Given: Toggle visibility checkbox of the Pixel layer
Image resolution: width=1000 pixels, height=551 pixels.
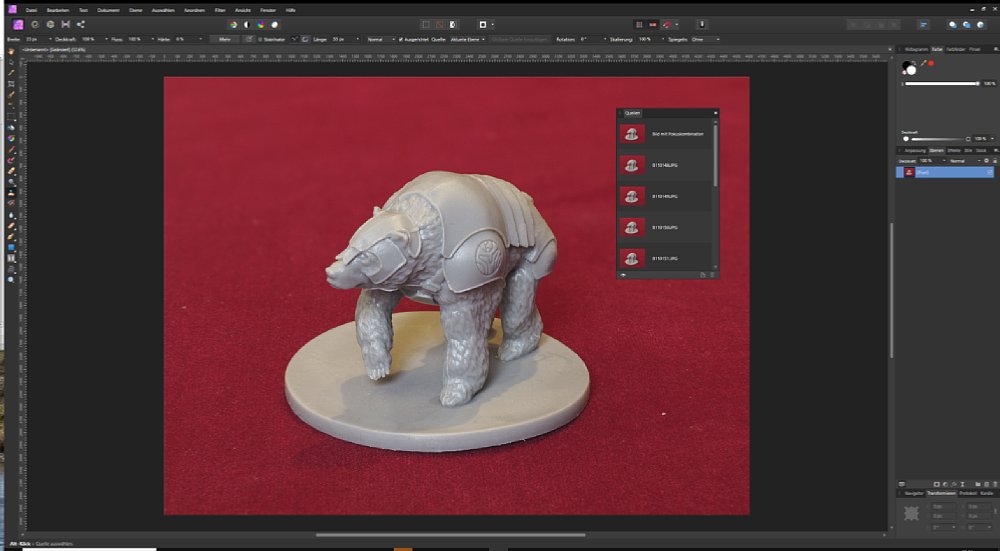Looking at the screenshot, I should click(x=989, y=172).
